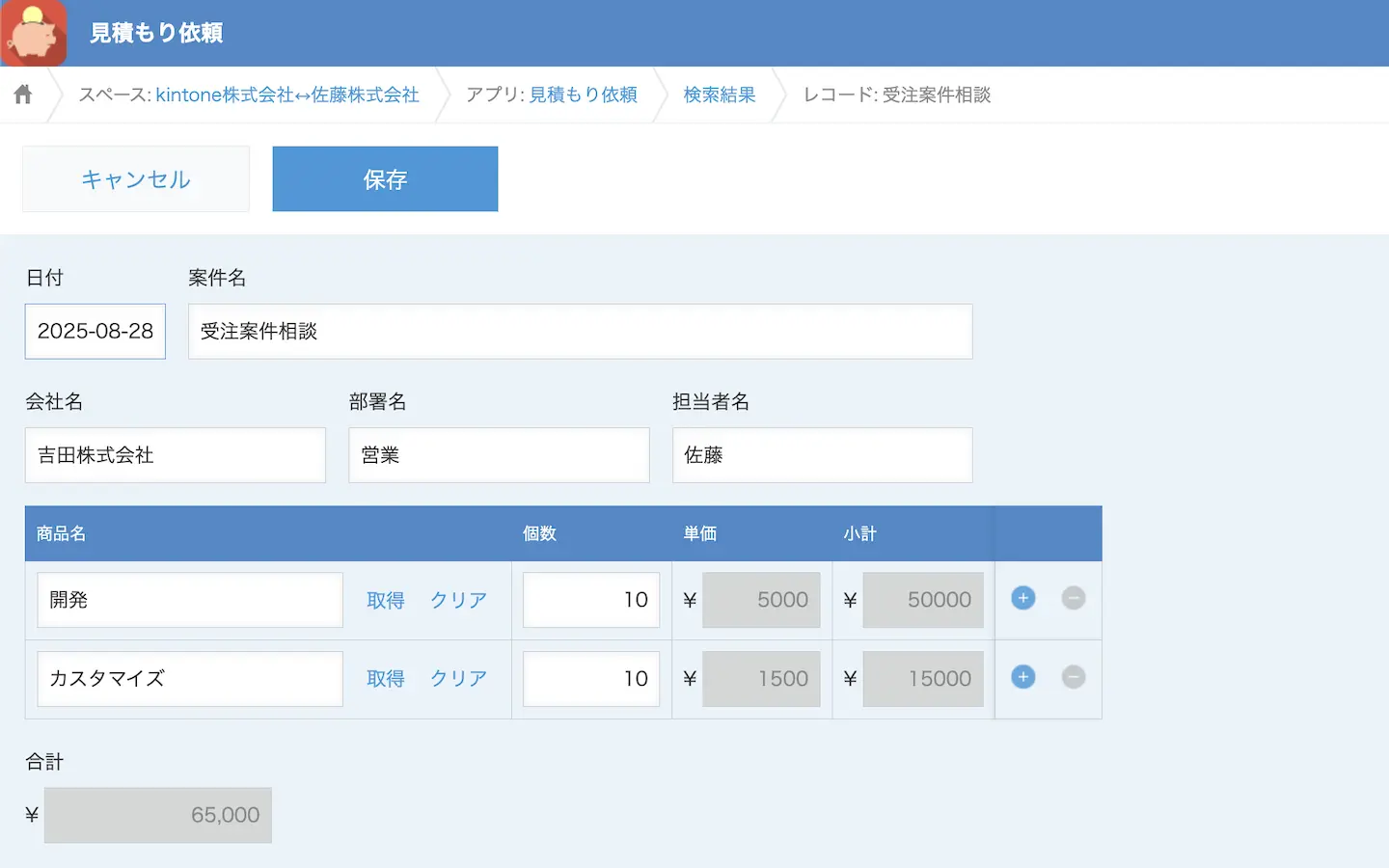Click the piggy bank app icon
The width and height of the screenshot is (1389, 868).
click(35, 33)
